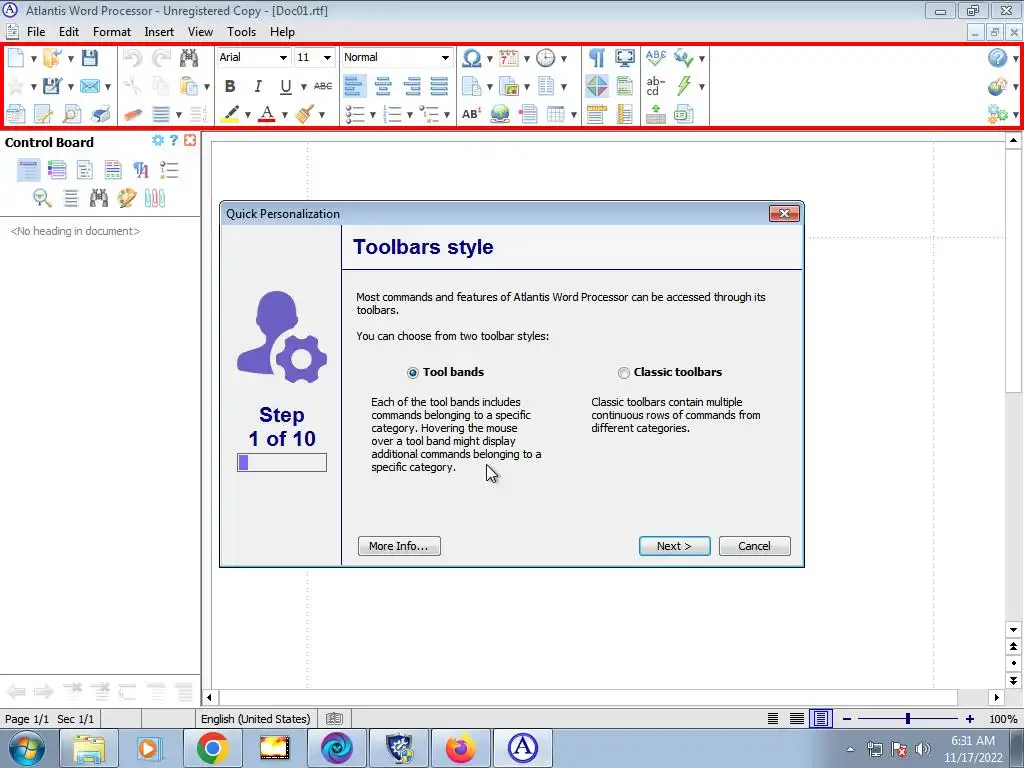The image size is (1024, 768).
Task: Expand the insert table arrow
Action: coord(573,115)
